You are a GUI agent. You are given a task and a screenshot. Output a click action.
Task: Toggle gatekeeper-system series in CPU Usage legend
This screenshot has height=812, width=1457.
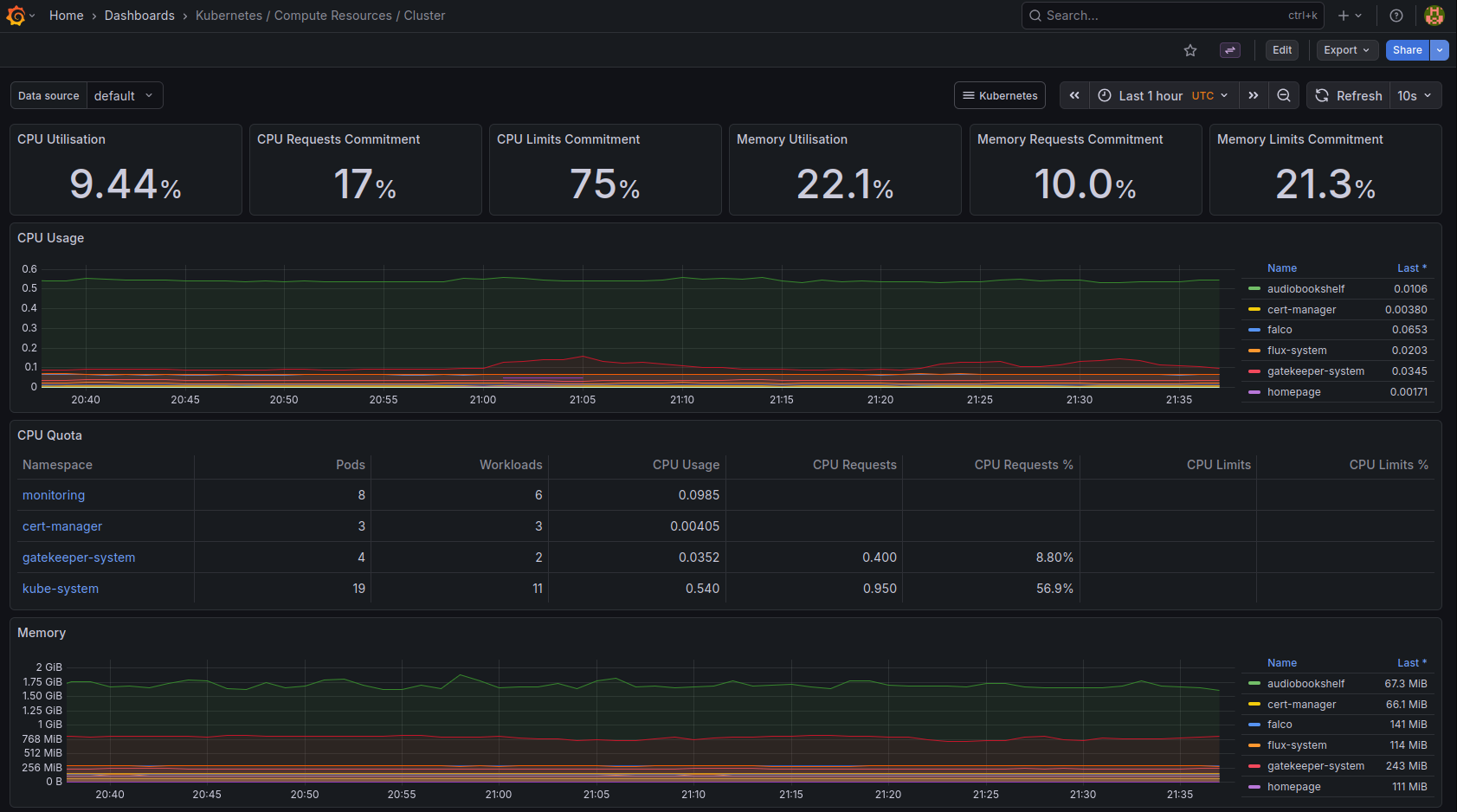click(1316, 371)
